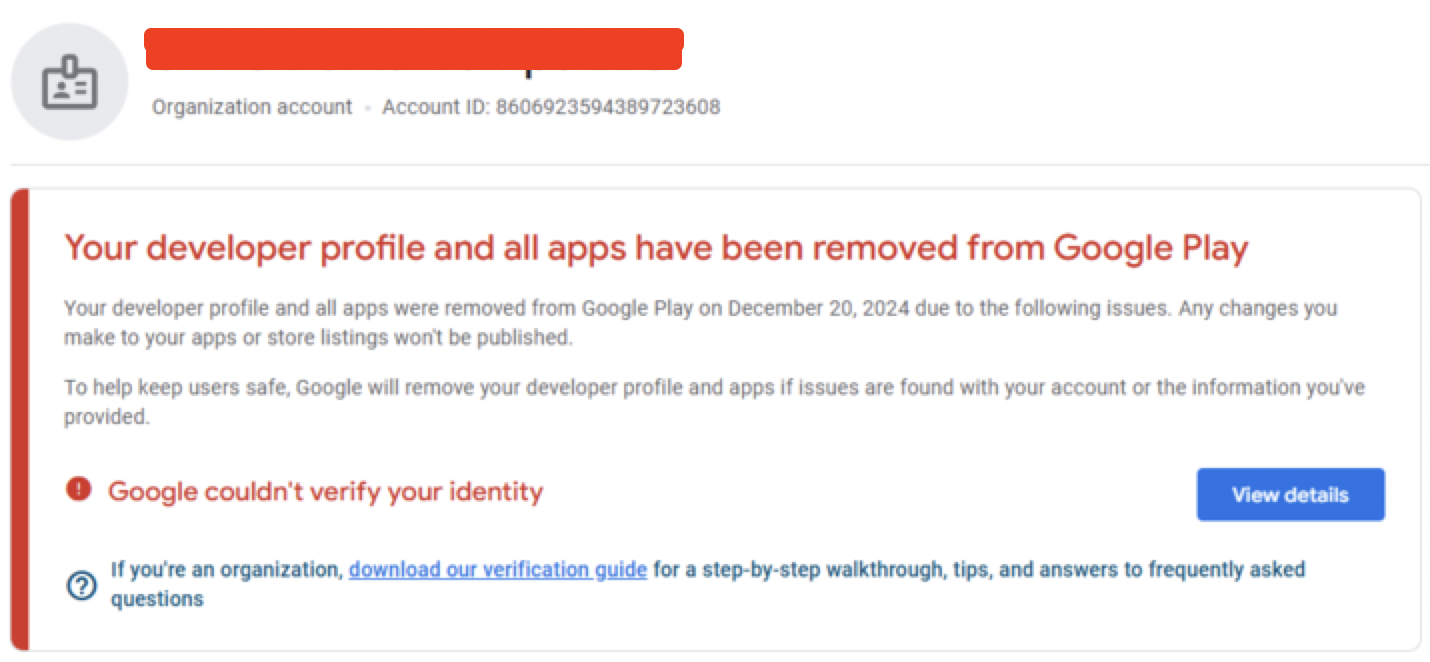Click the divider line below the account header

pos(720,165)
